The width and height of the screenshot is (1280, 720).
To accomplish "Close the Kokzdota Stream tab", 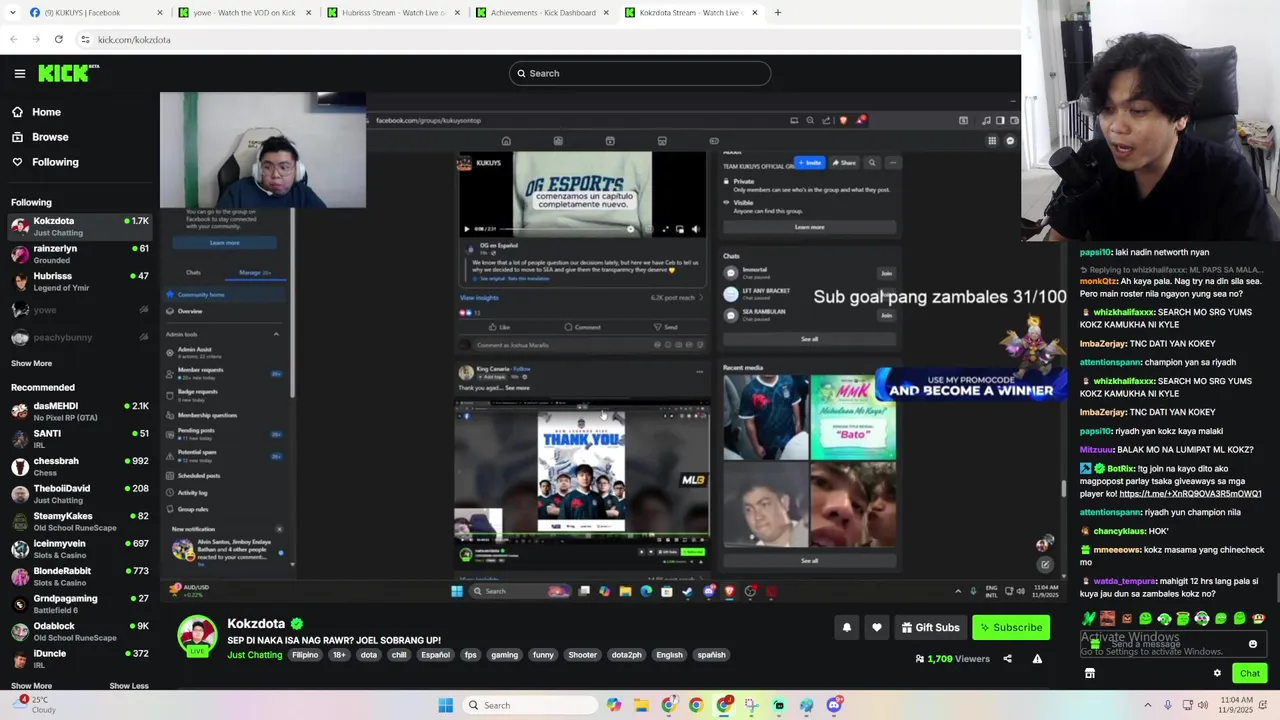I will point(755,13).
